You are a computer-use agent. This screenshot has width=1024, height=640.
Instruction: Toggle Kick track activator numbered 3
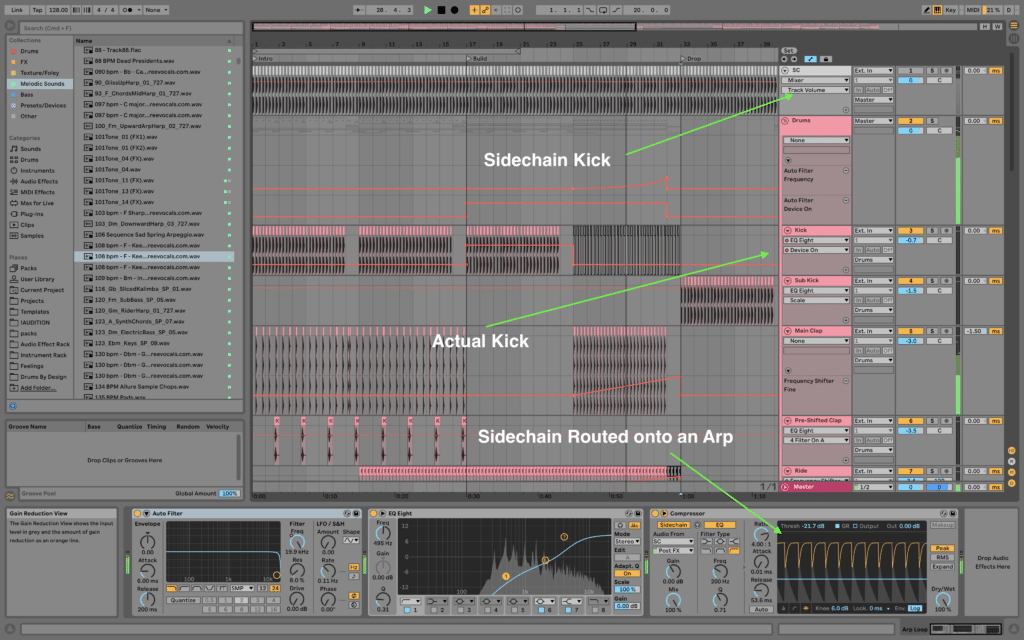pyautogui.click(x=910, y=231)
